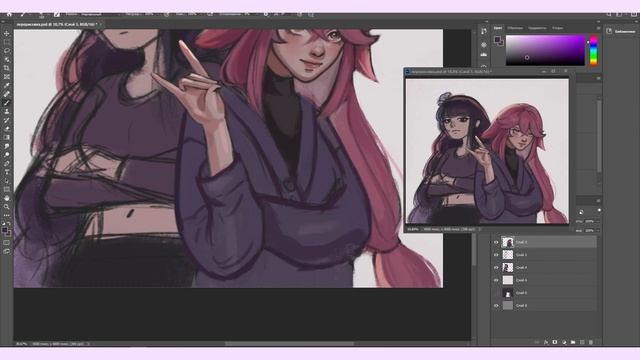
Task: Toggle the airbrush build-up icon in options bar
Action: point(210,14)
